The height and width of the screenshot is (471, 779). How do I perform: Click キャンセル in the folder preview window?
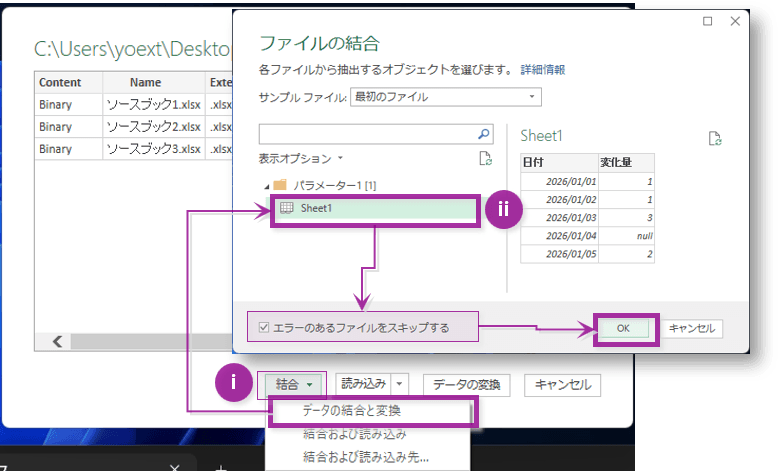562,385
